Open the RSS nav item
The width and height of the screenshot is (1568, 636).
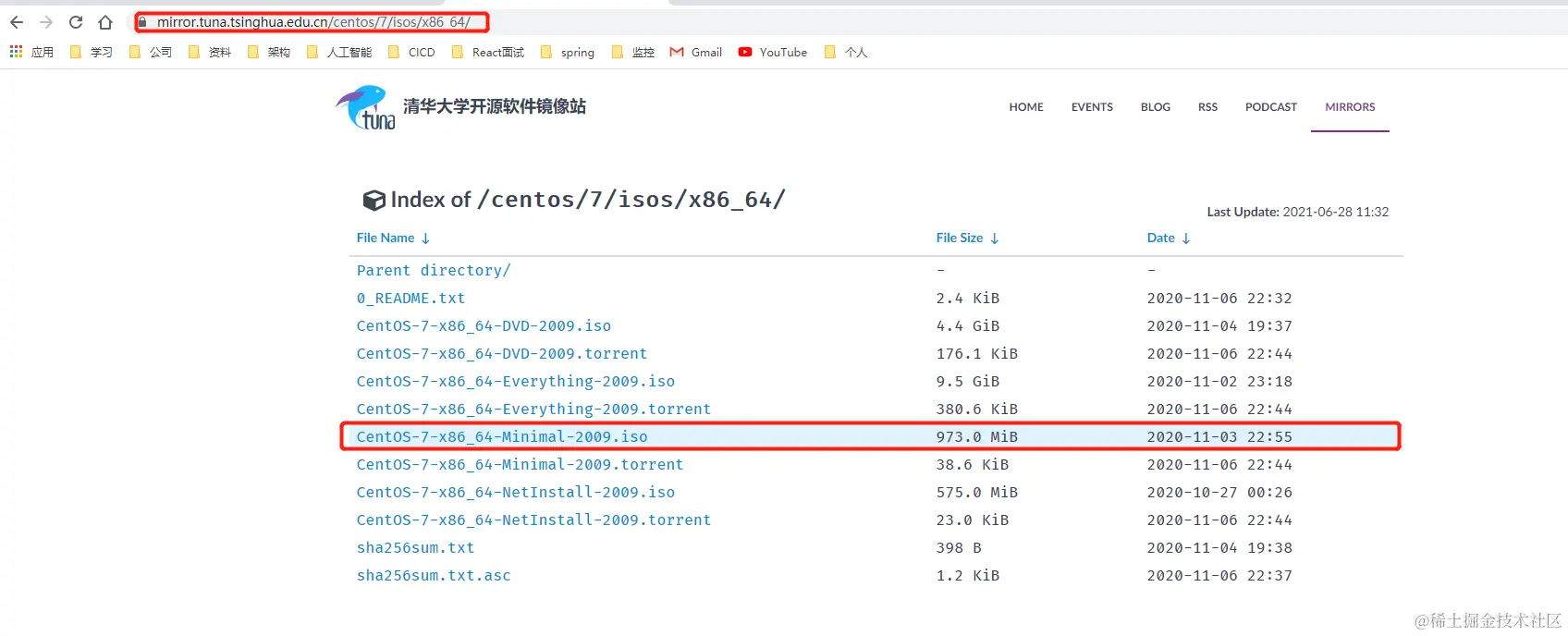pyautogui.click(x=1207, y=107)
